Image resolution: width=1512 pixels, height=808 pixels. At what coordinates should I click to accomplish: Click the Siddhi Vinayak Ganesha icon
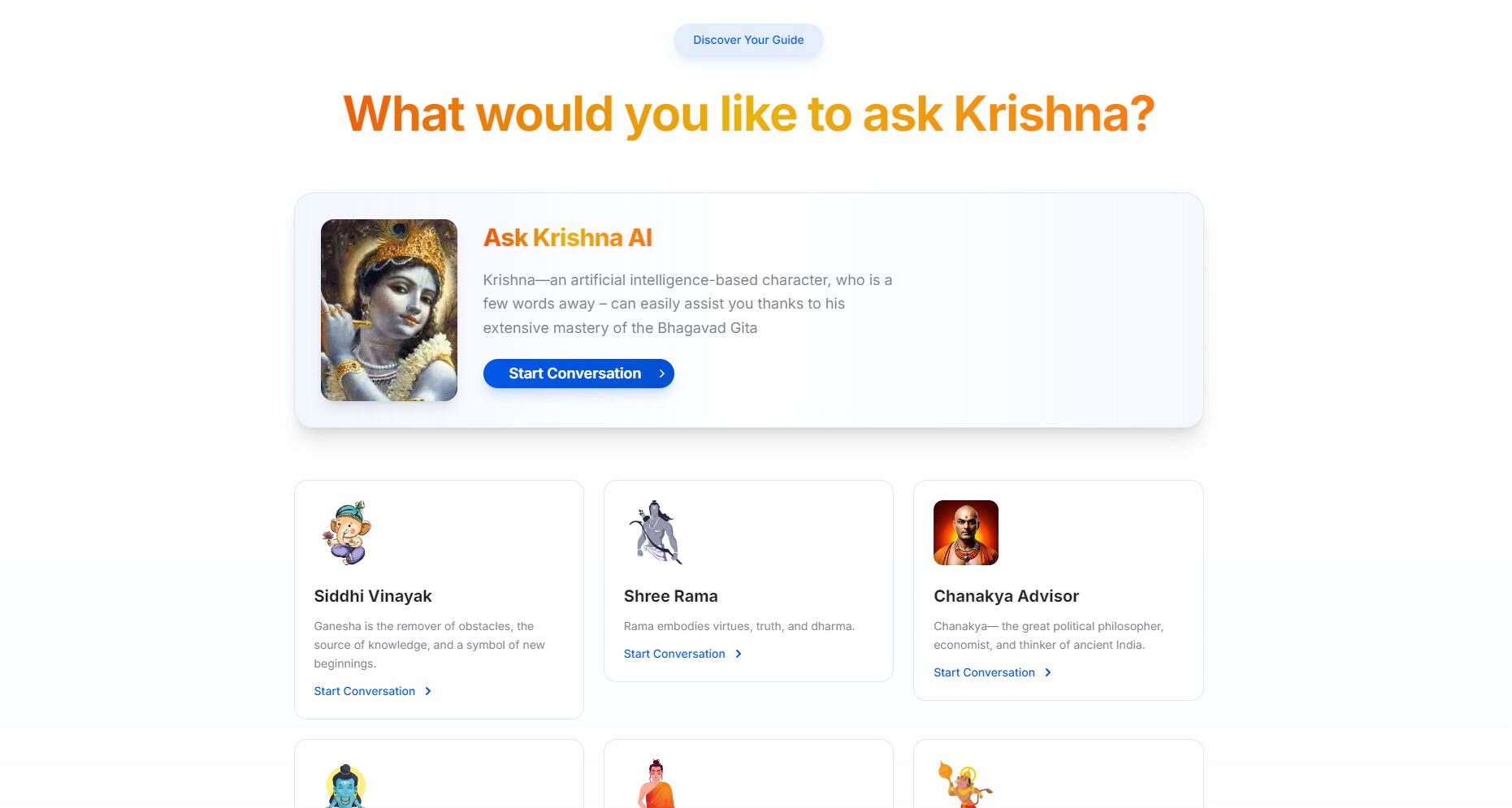pos(347,533)
